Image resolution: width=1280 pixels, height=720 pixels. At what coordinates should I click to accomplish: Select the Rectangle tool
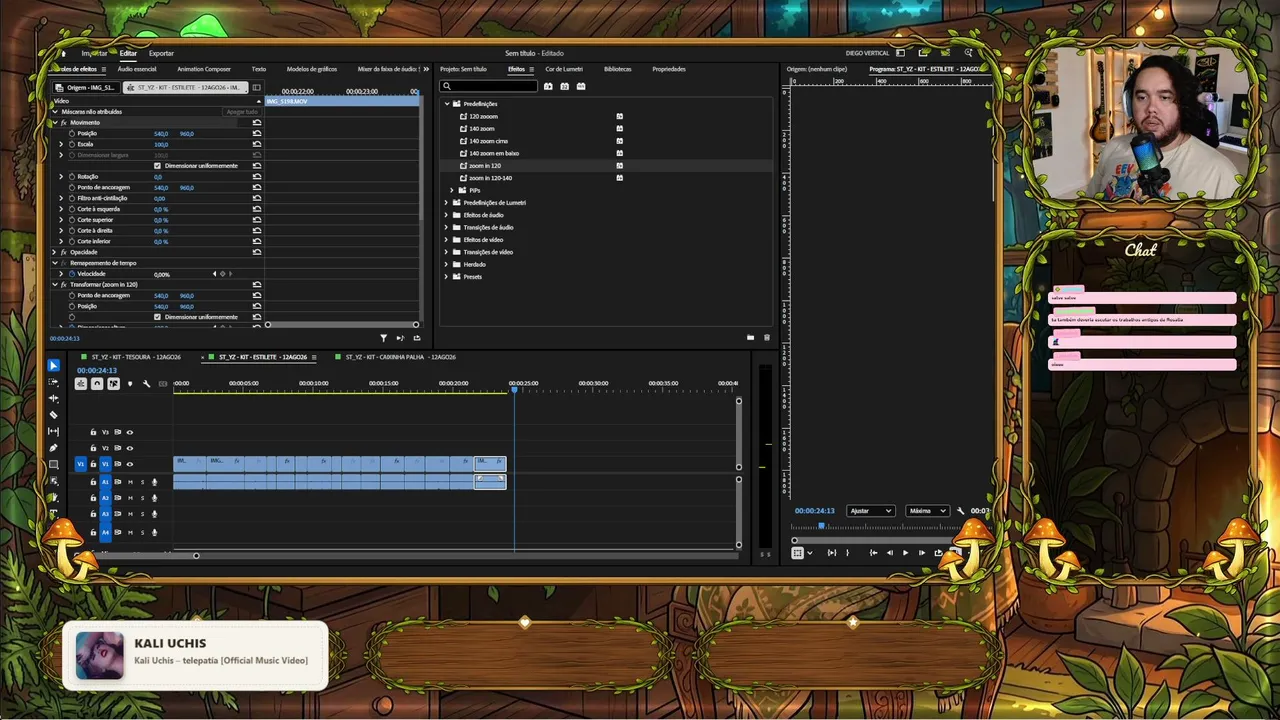click(x=54, y=464)
